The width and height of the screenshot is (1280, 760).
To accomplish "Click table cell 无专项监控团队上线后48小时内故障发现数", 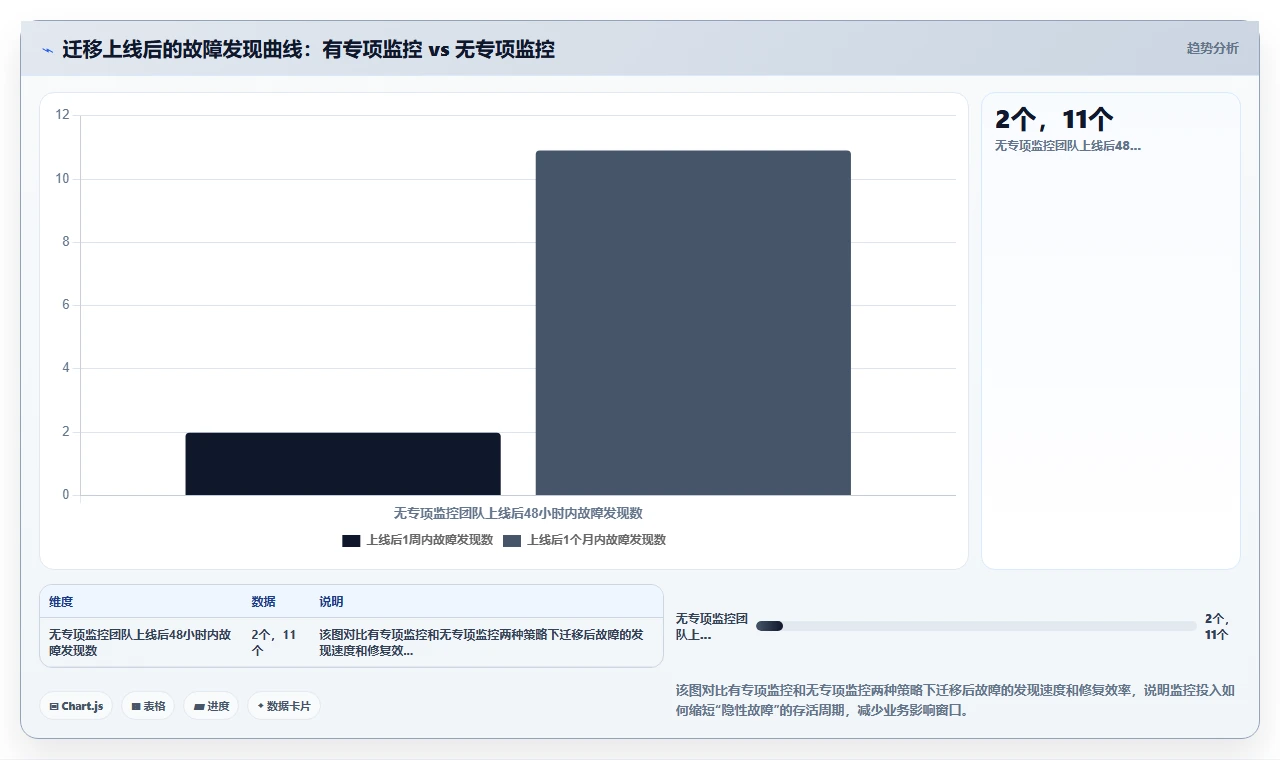I will coord(140,642).
